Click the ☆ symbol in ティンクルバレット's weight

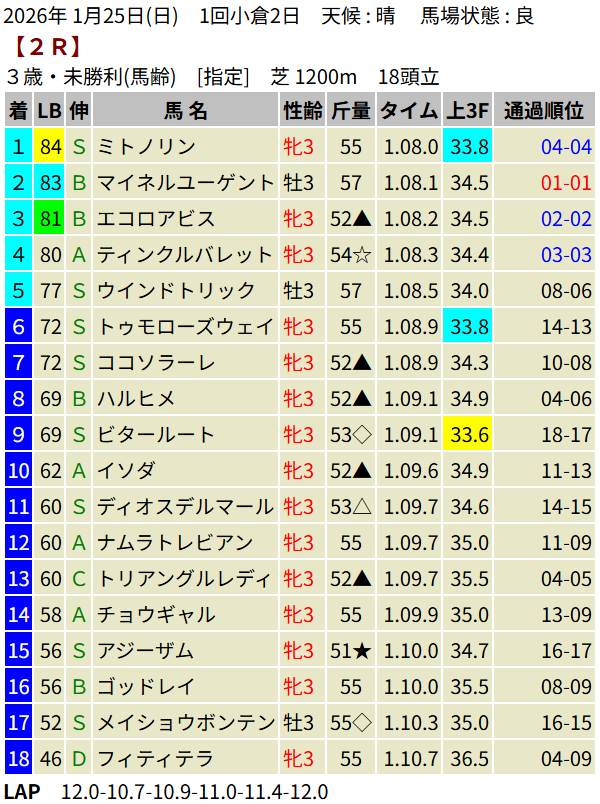click(362, 255)
